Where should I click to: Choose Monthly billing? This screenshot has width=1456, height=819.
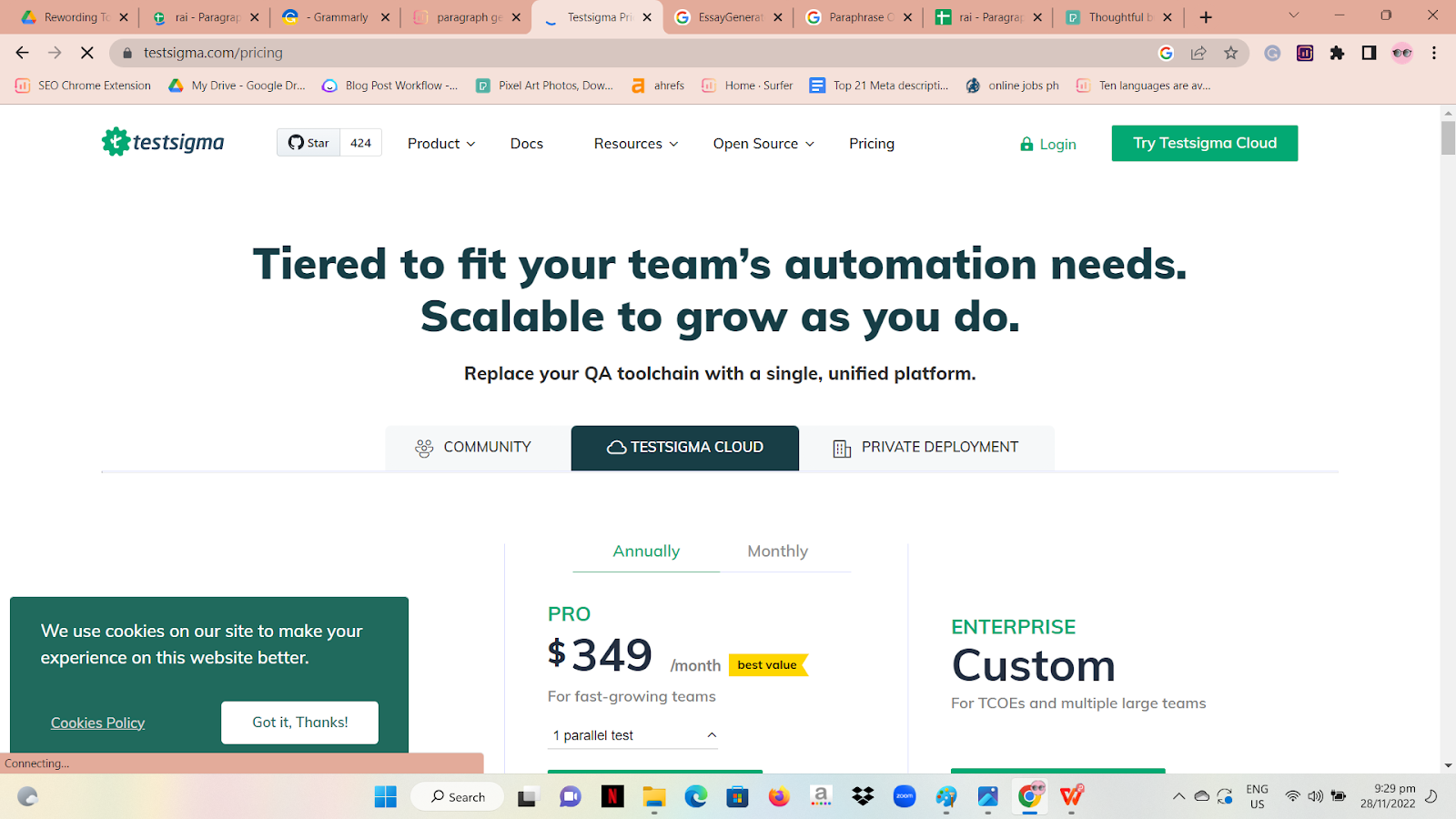pyautogui.click(x=778, y=551)
